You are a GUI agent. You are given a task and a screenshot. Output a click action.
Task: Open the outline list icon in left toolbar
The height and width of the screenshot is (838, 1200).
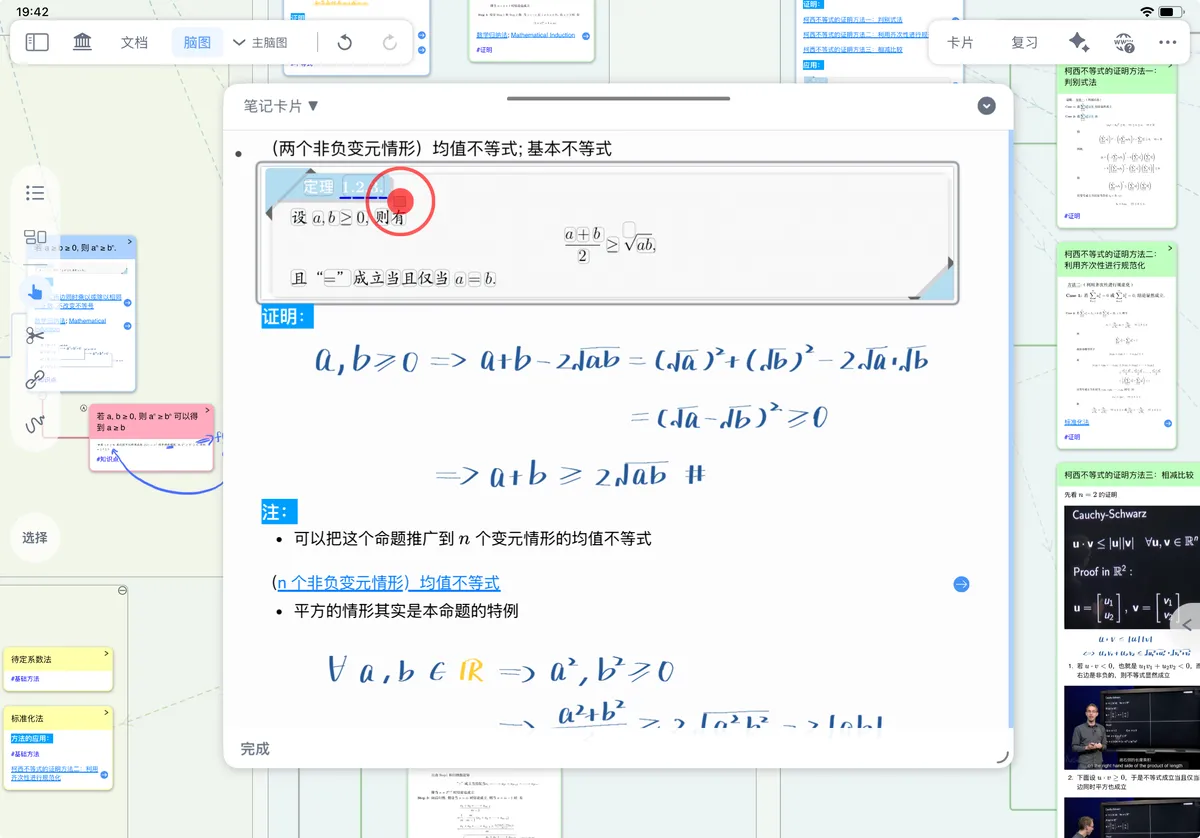35,193
